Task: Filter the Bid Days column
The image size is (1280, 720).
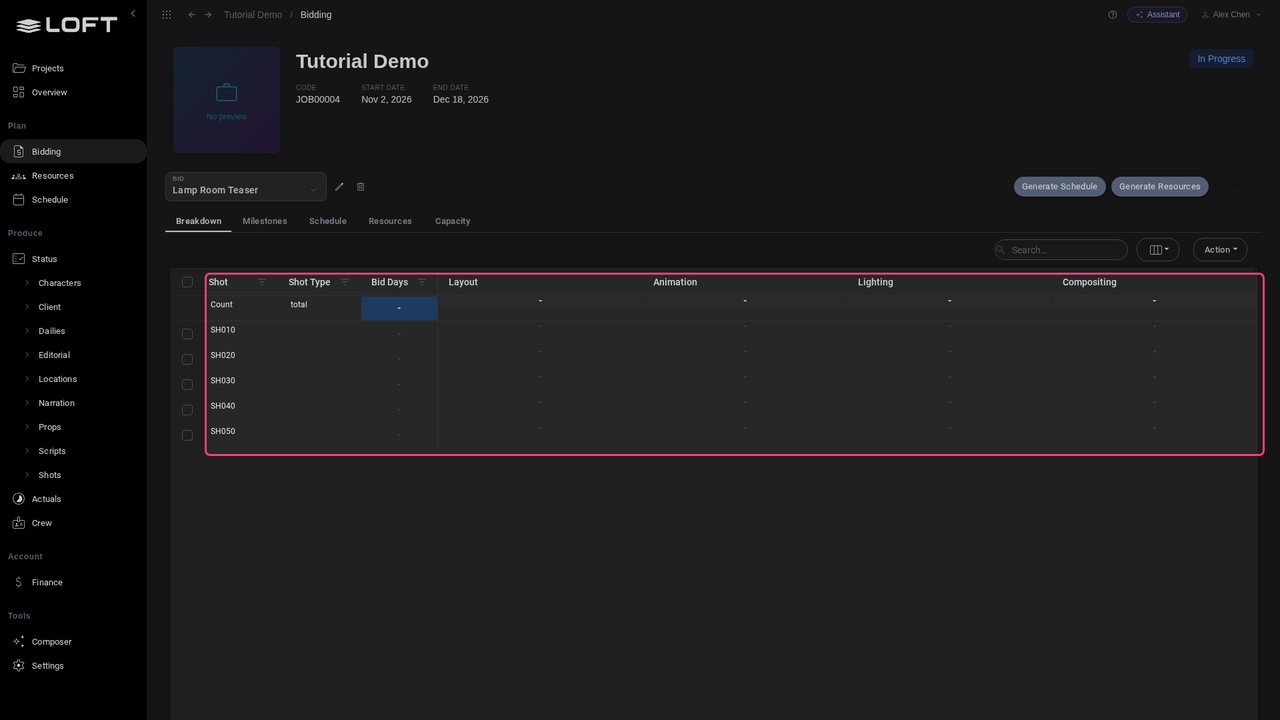Action: (x=421, y=282)
